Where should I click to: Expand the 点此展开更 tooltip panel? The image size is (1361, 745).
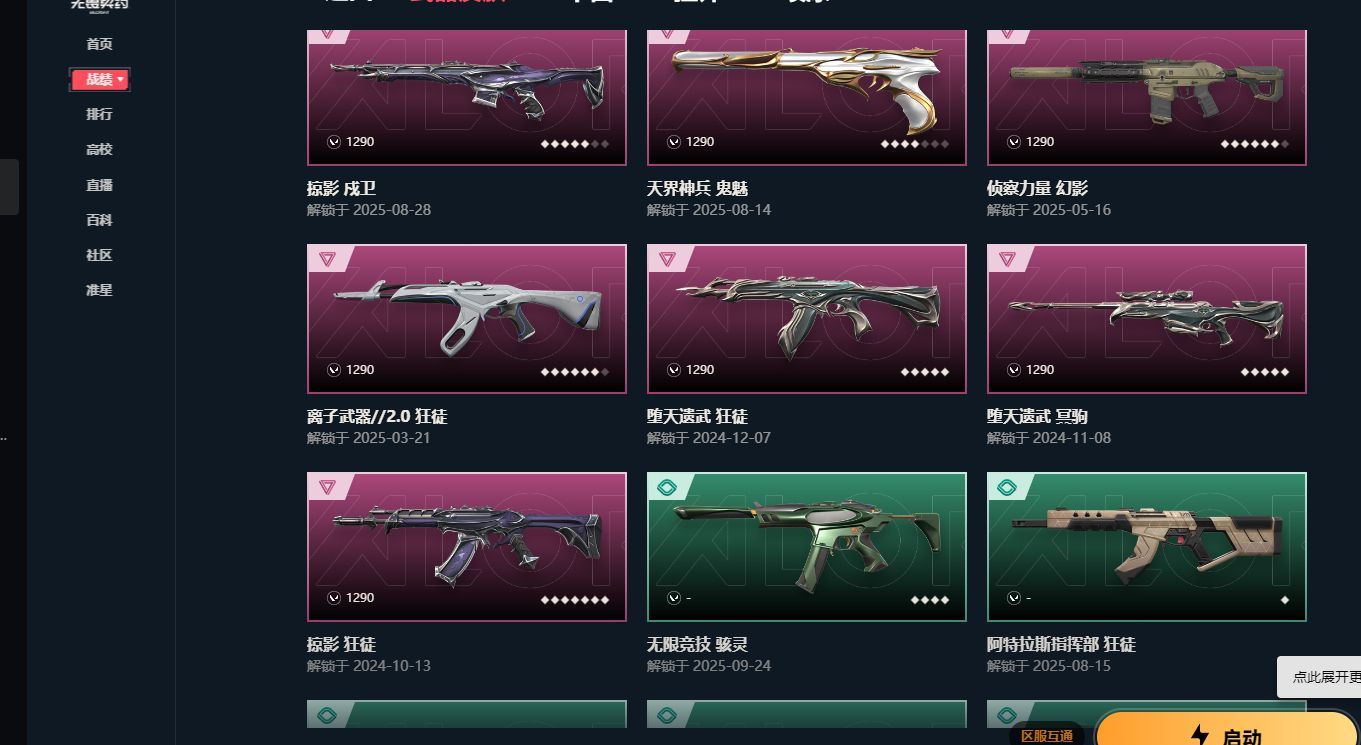[1319, 677]
